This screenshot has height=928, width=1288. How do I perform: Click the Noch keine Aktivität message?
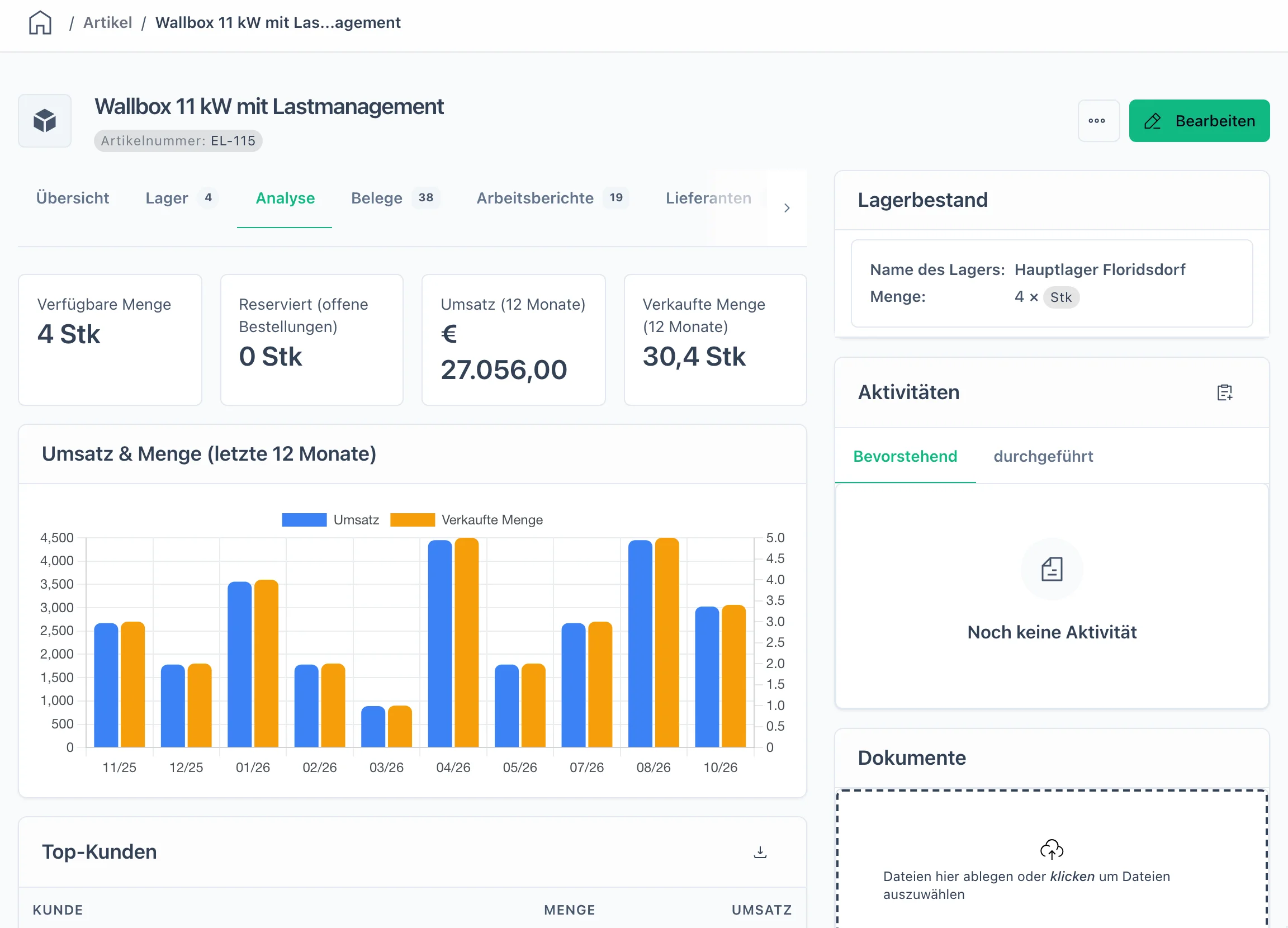pos(1052,632)
